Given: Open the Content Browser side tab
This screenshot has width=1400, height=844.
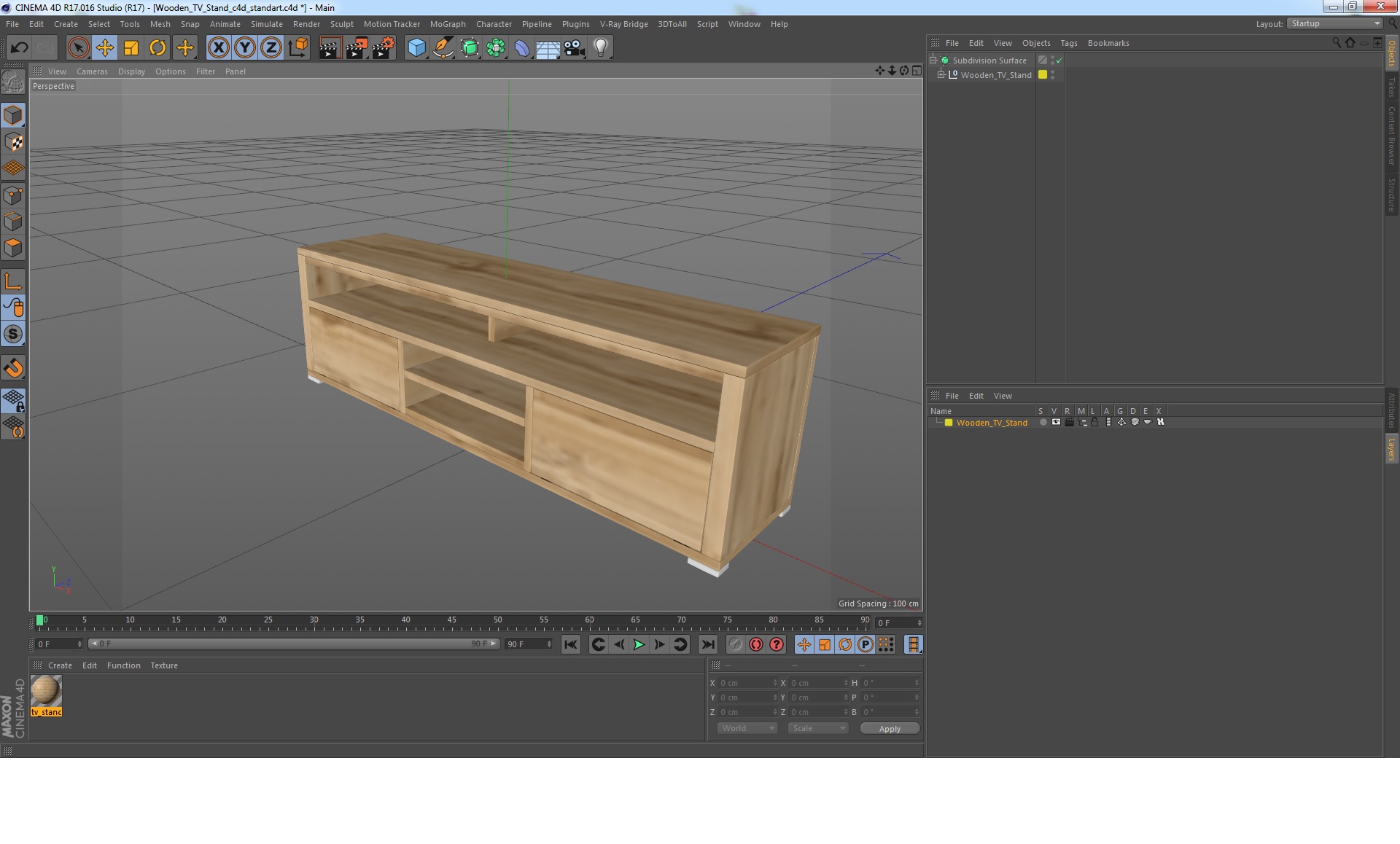Looking at the screenshot, I should (x=1391, y=135).
